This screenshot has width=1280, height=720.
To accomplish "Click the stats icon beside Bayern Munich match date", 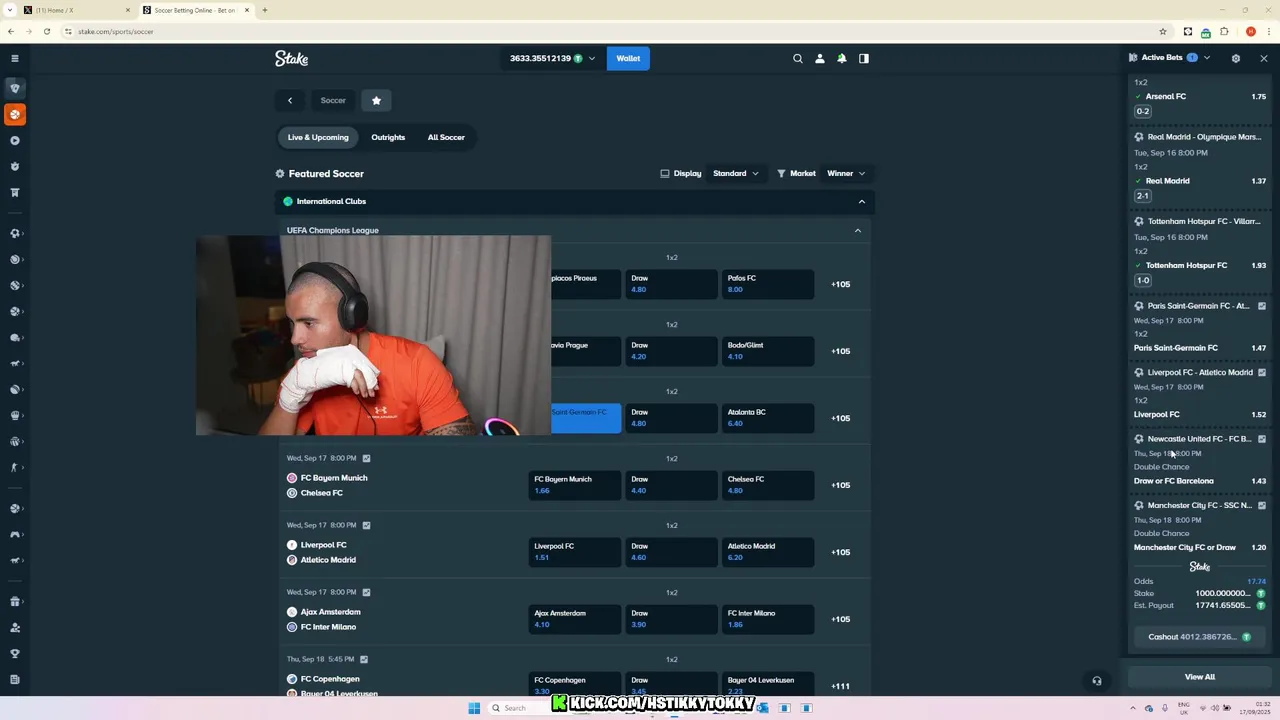I will [x=366, y=458].
